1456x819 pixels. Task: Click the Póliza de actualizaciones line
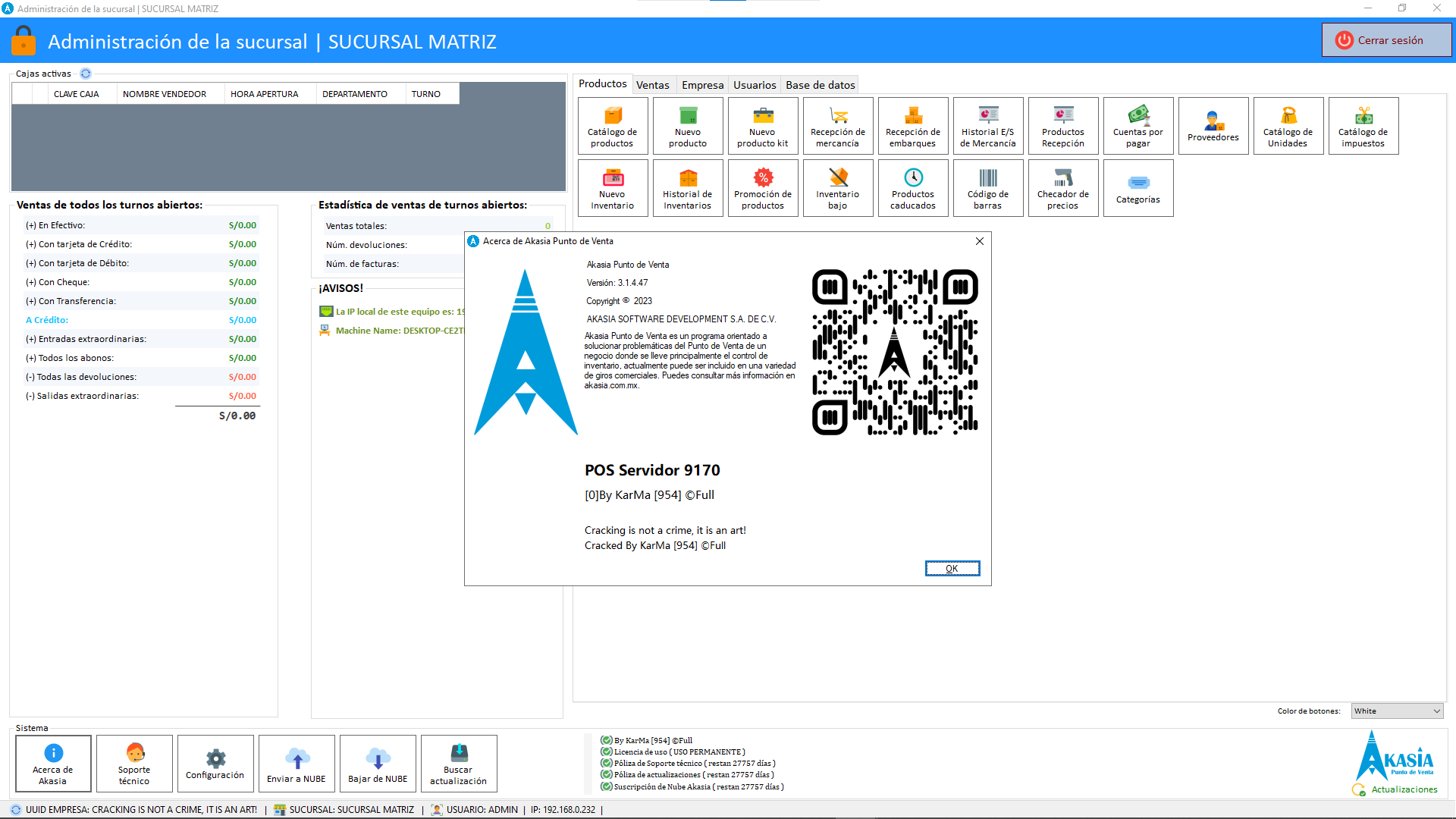click(688, 775)
